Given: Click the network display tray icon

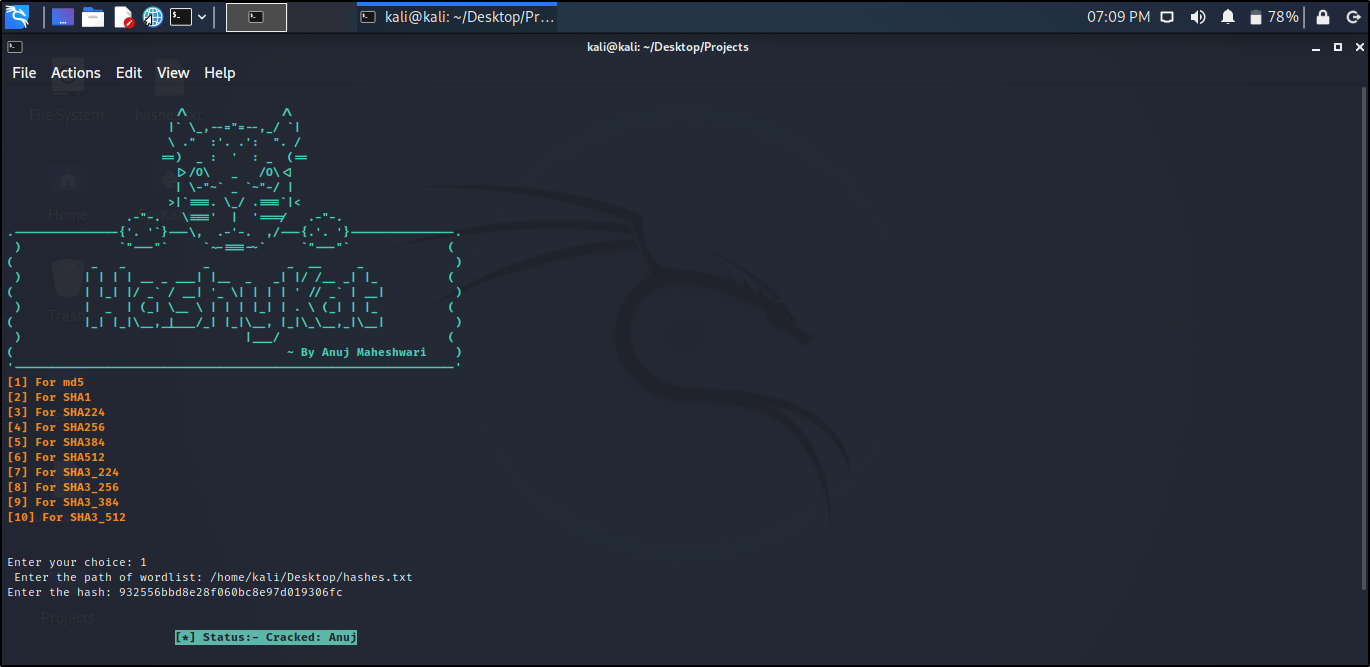Looking at the screenshot, I should [x=1167, y=17].
